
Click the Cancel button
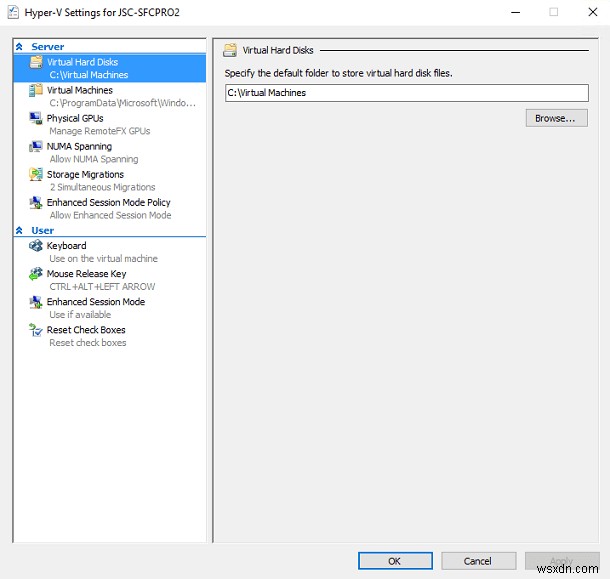(479, 561)
